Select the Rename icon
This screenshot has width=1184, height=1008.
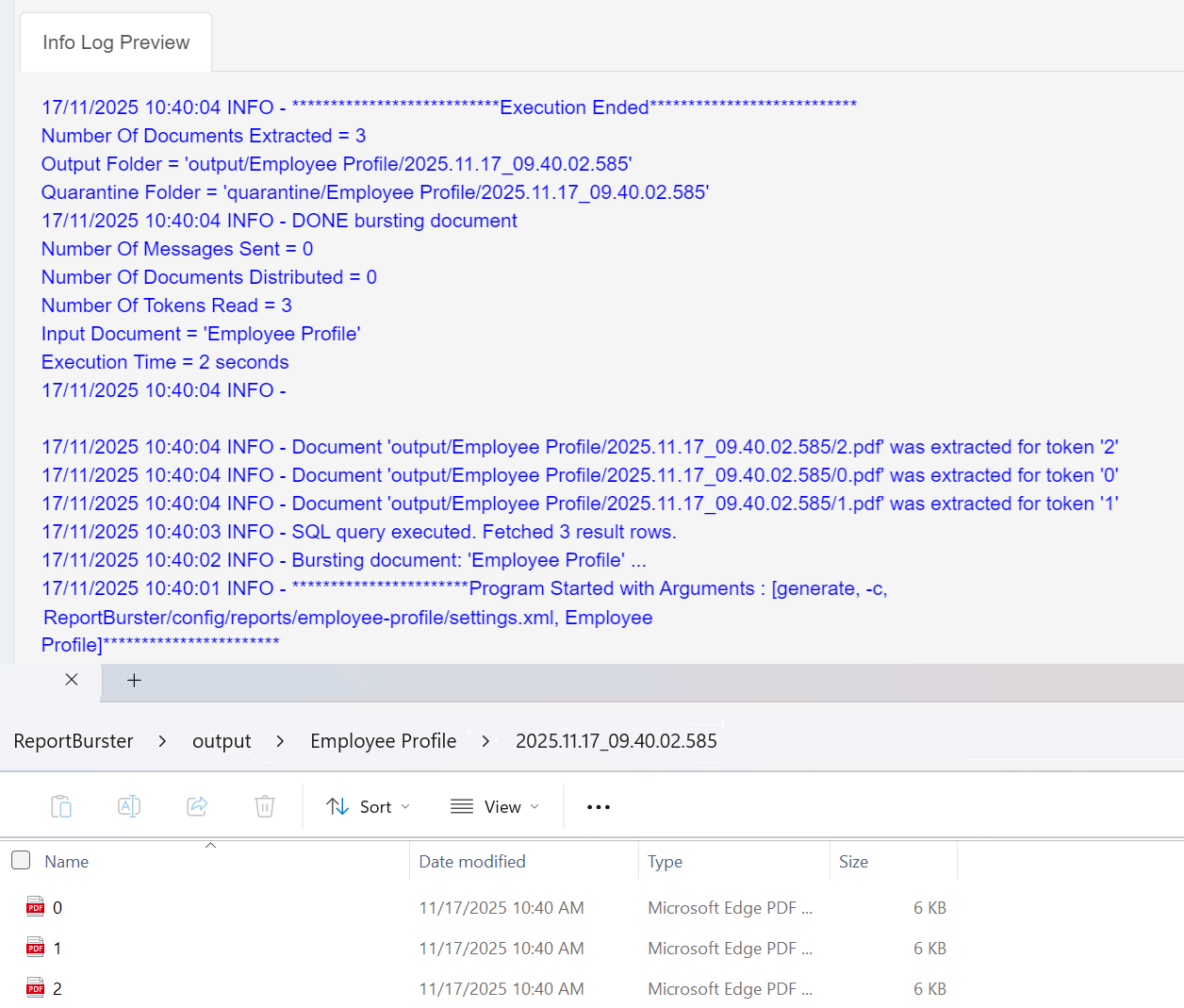[x=128, y=806]
